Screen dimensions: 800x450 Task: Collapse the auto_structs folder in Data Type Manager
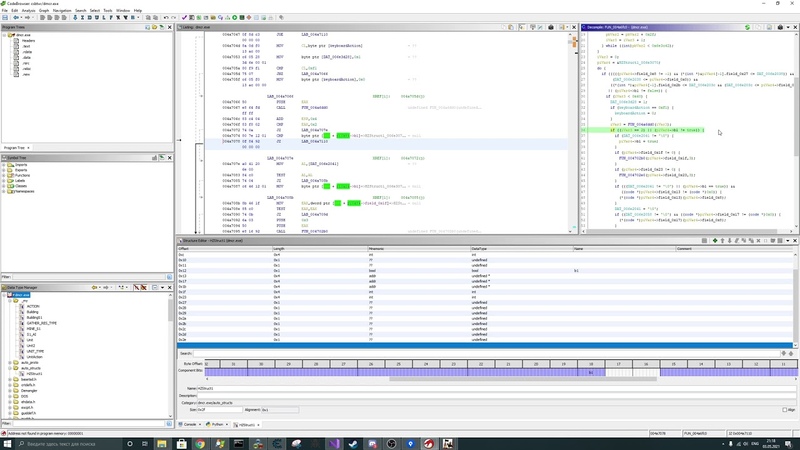tap(10, 368)
